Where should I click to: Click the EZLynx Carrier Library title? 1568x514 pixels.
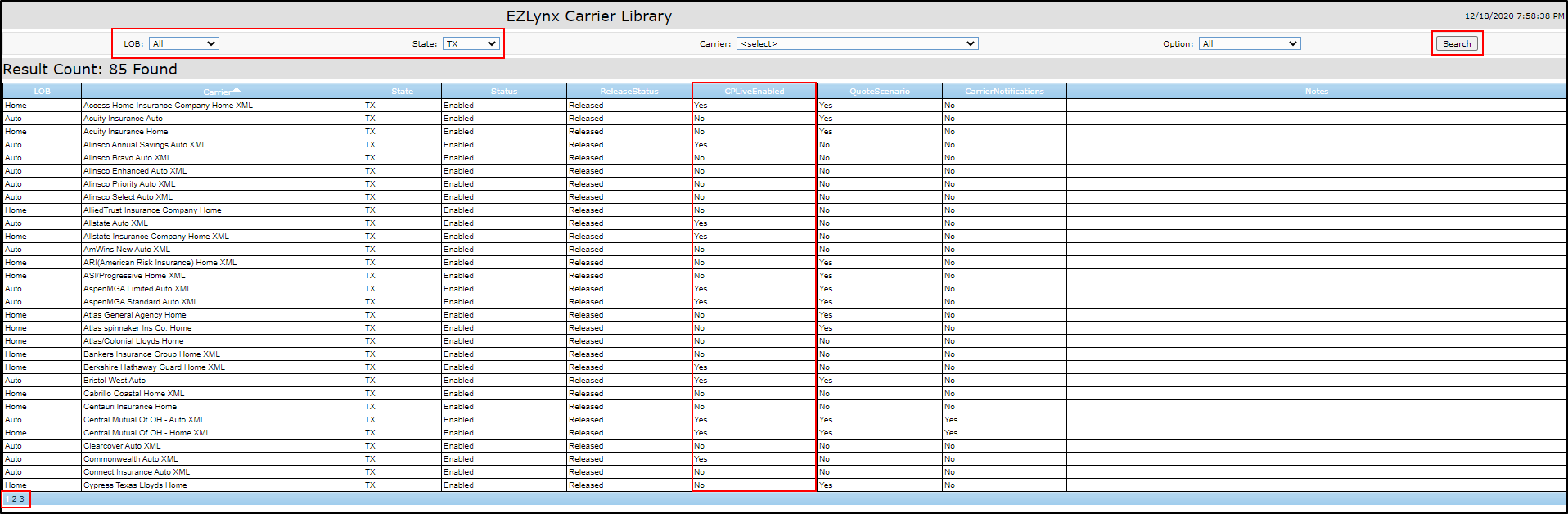tap(589, 16)
